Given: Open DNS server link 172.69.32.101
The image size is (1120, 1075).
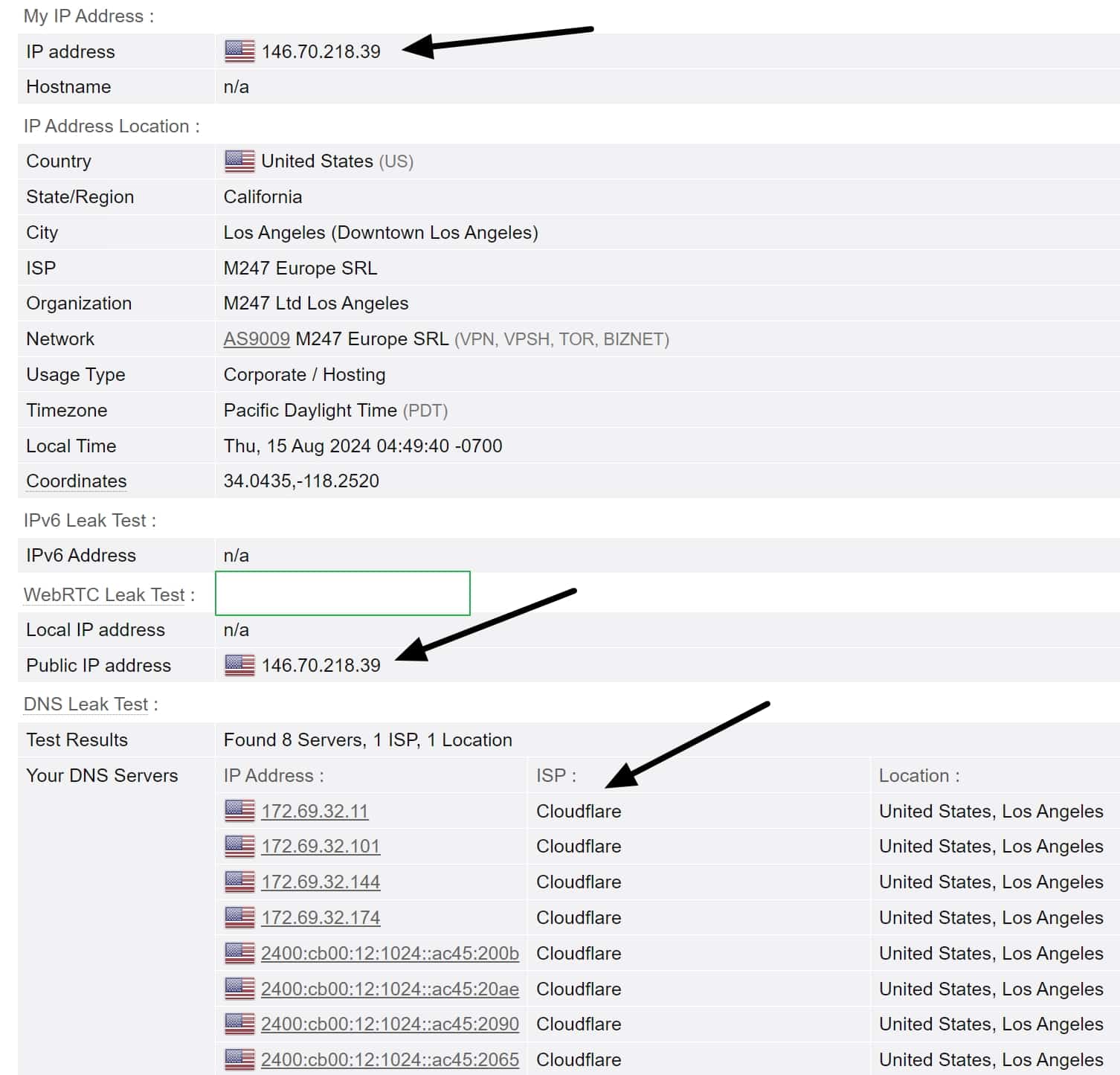Looking at the screenshot, I should click(321, 846).
